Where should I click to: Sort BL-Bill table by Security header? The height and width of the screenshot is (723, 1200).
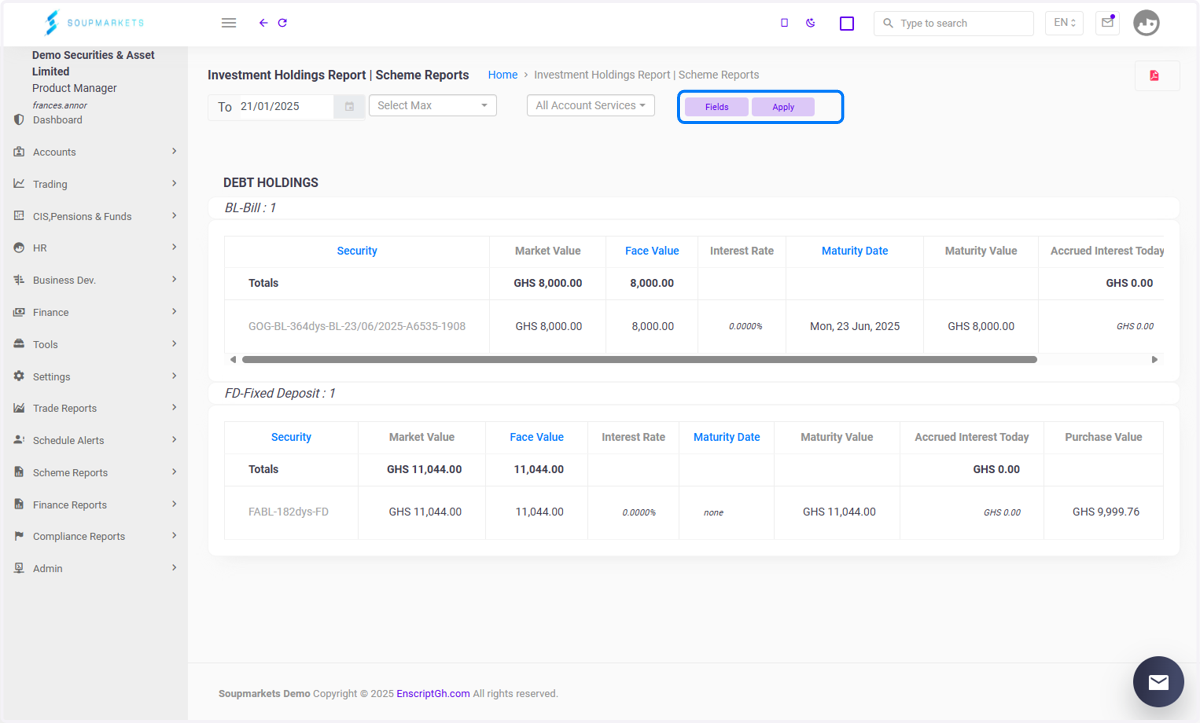357,251
